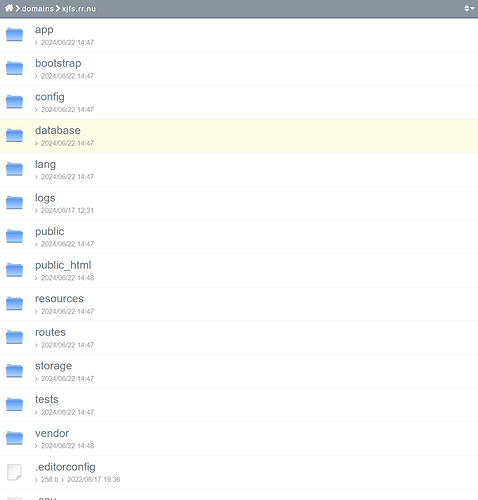Click the public folder icon

(14, 236)
